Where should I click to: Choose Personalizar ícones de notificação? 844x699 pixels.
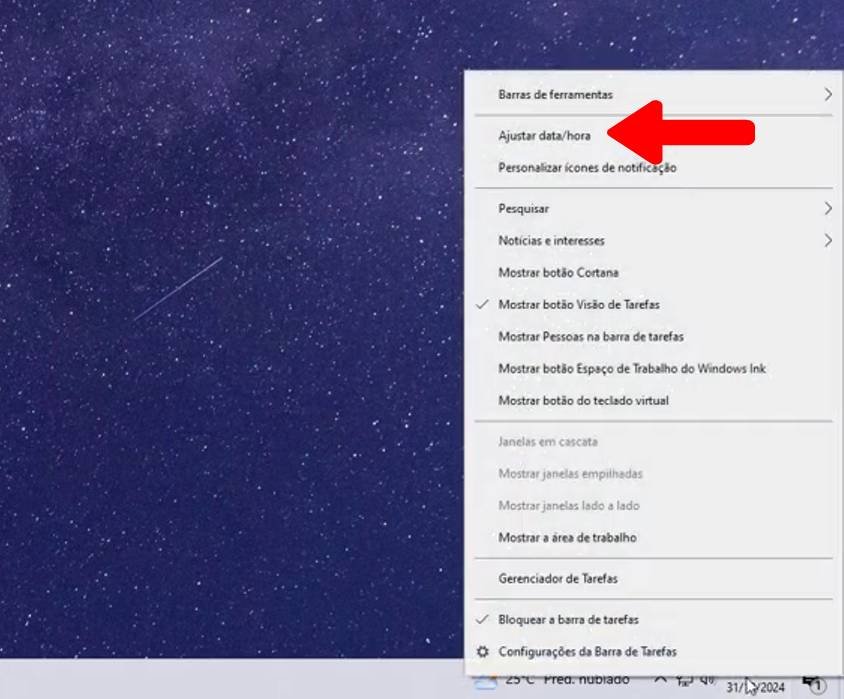587,168
